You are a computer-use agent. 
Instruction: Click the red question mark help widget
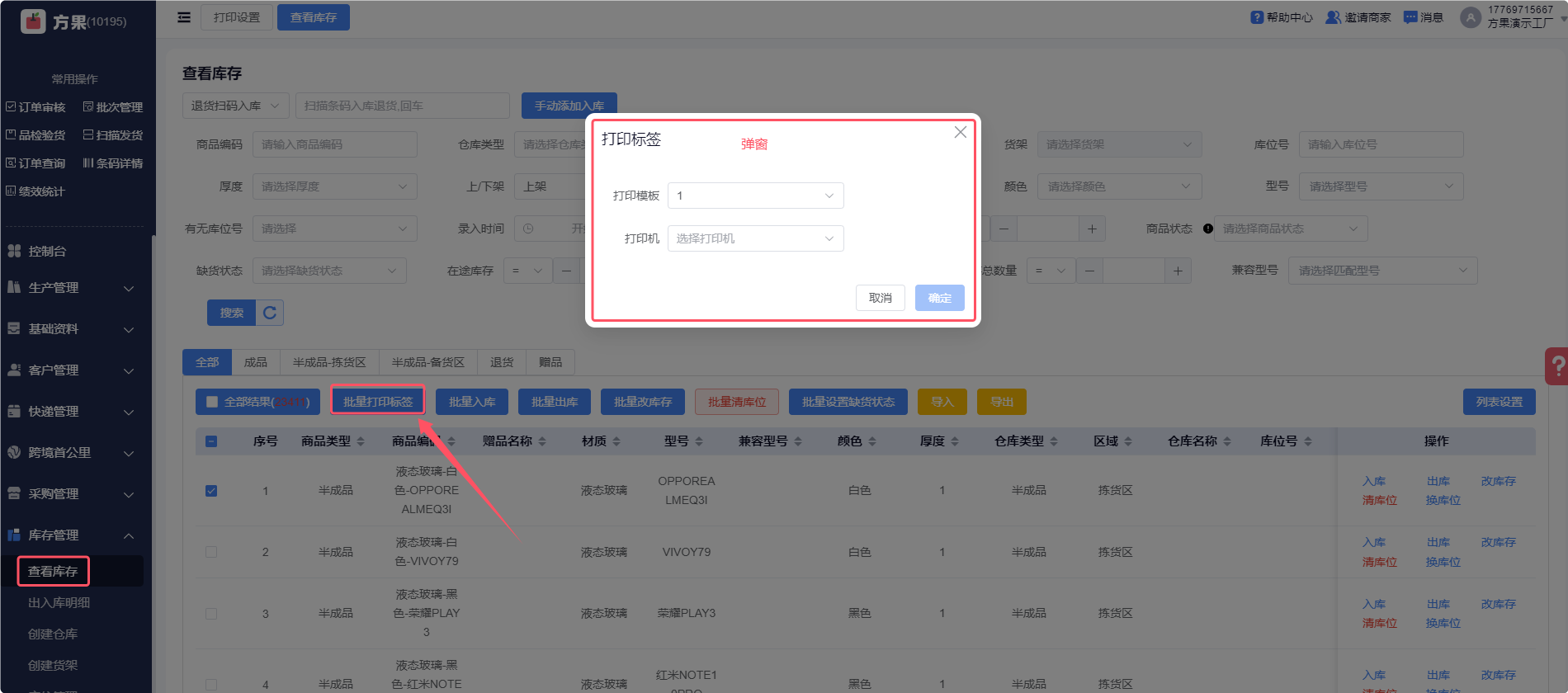1557,365
